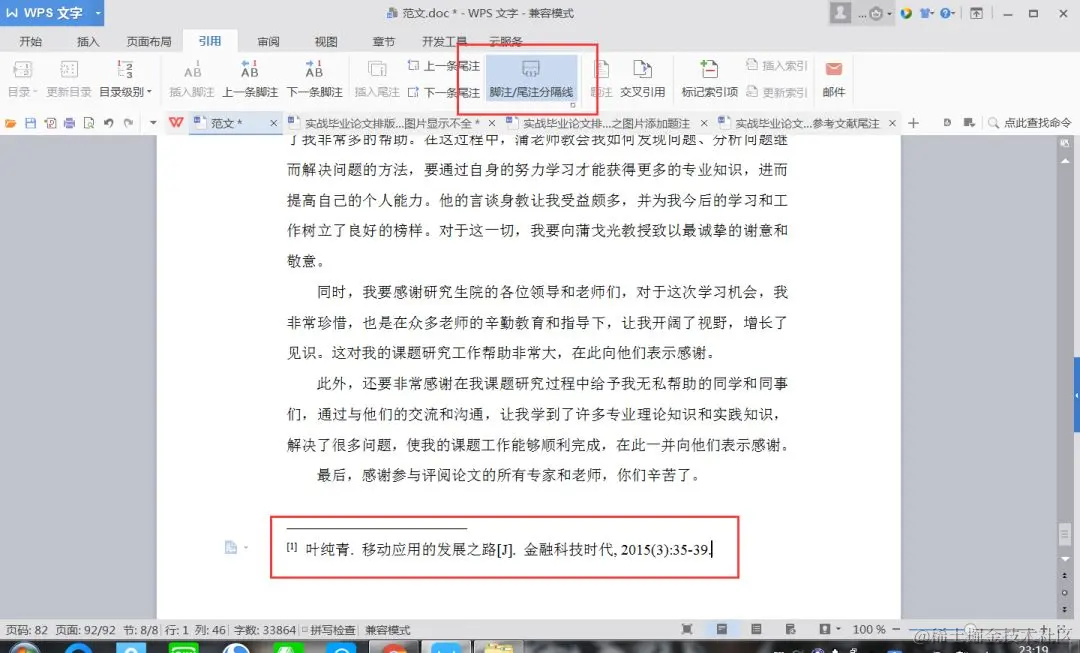Image resolution: width=1080 pixels, height=653 pixels.
Task: Open the 视图 ribbon tab
Action: [x=326, y=41]
